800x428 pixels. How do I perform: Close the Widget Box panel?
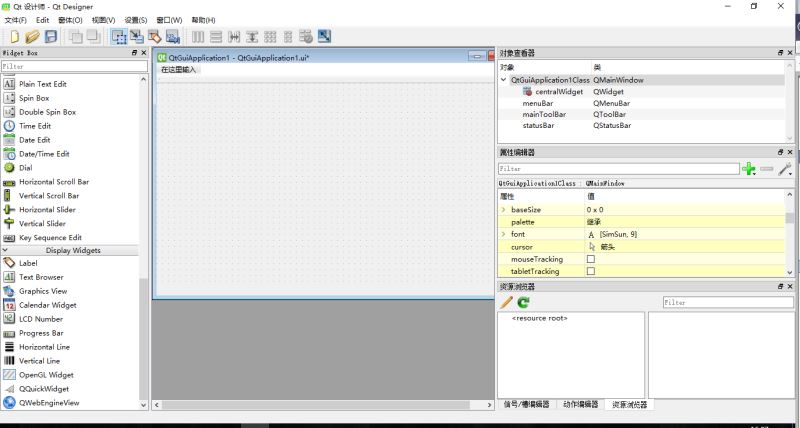143,53
